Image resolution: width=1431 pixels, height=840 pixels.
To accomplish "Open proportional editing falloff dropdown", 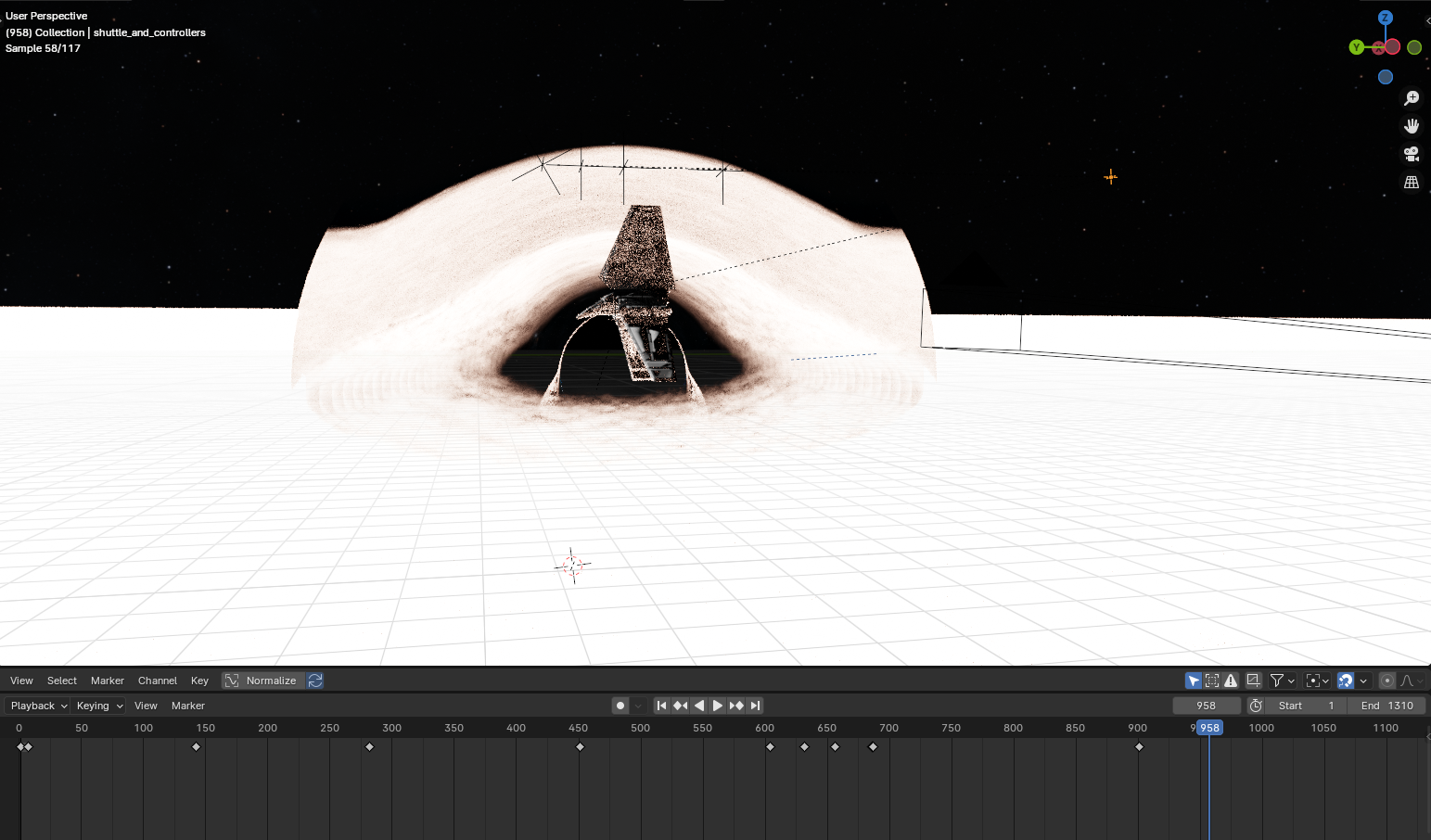I will tap(1411, 681).
